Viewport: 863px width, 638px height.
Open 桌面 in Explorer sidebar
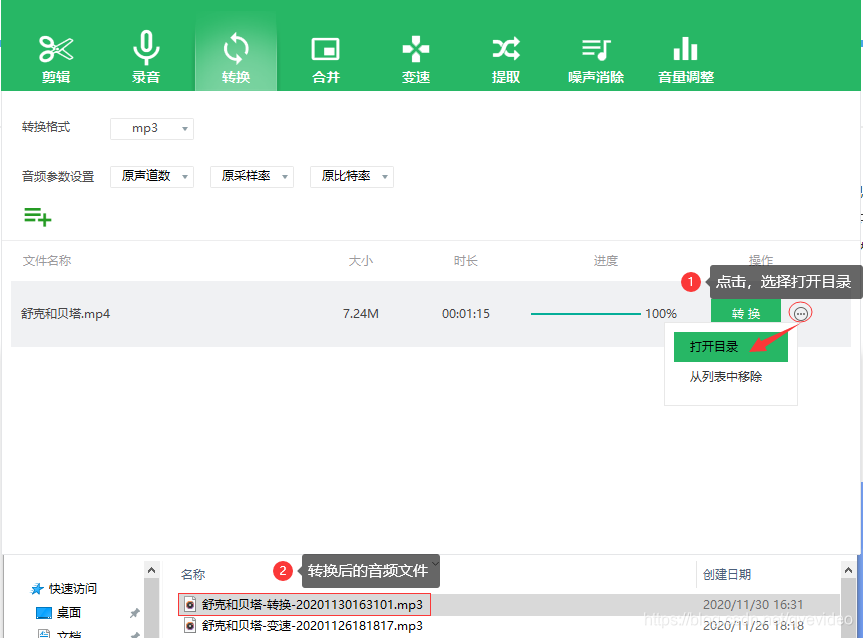click(68, 613)
